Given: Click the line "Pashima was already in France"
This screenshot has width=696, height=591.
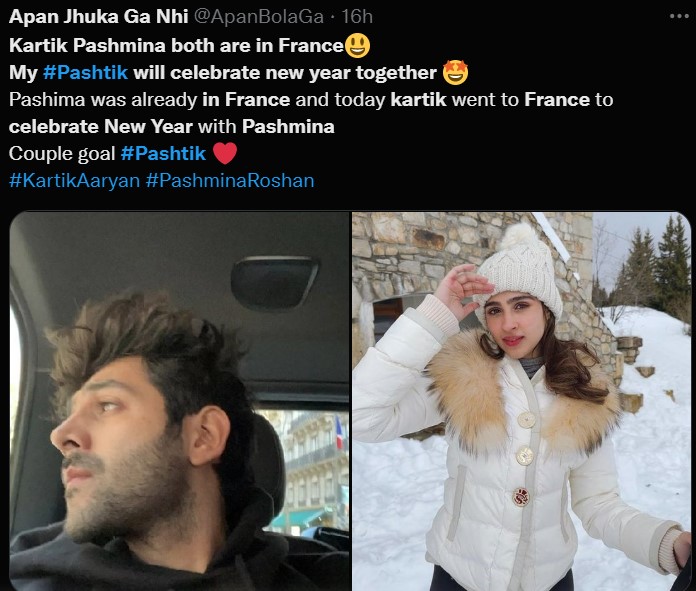Looking at the screenshot, I should 150,99.
